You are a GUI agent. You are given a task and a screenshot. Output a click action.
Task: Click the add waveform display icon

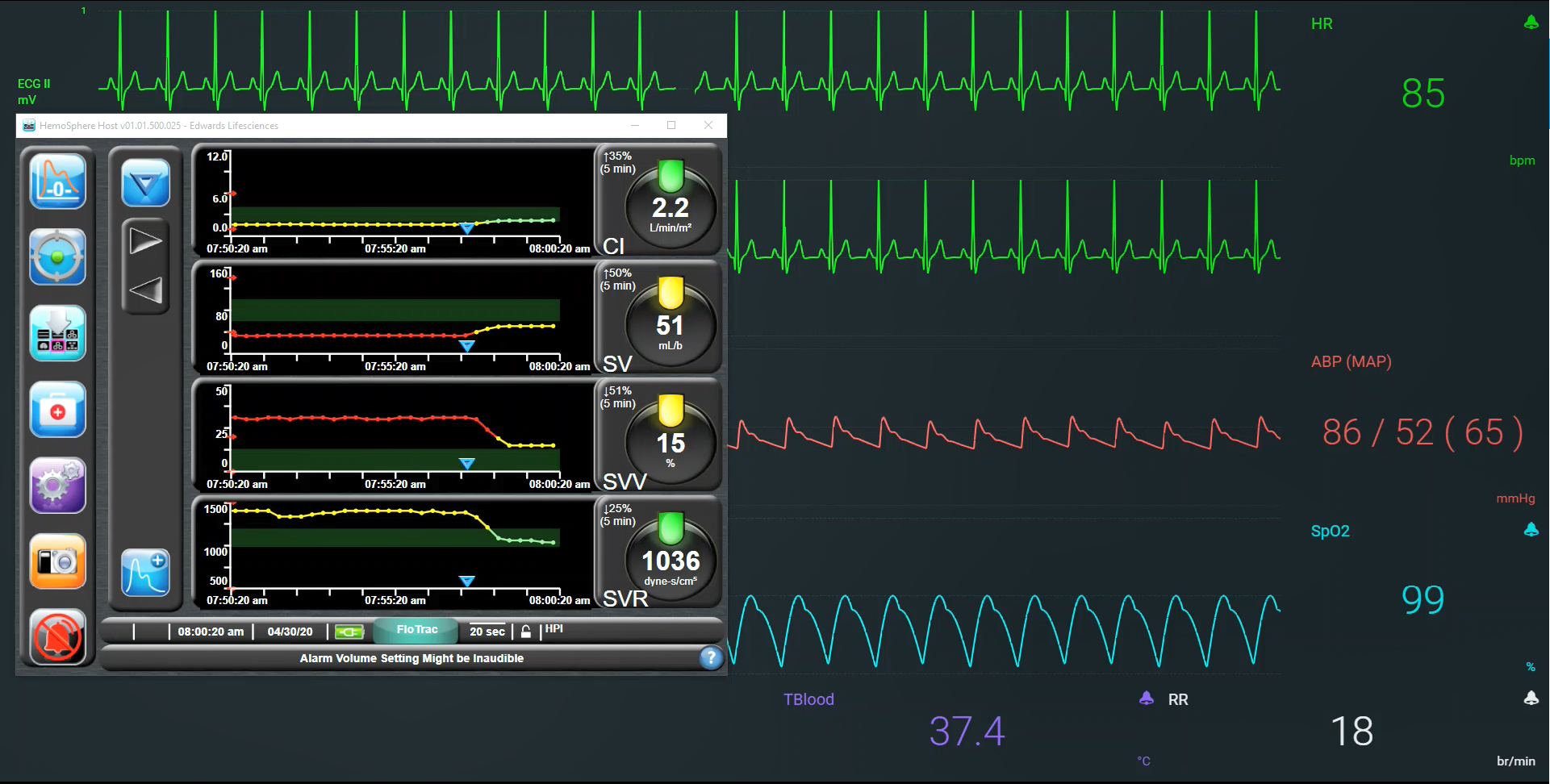coord(146,573)
